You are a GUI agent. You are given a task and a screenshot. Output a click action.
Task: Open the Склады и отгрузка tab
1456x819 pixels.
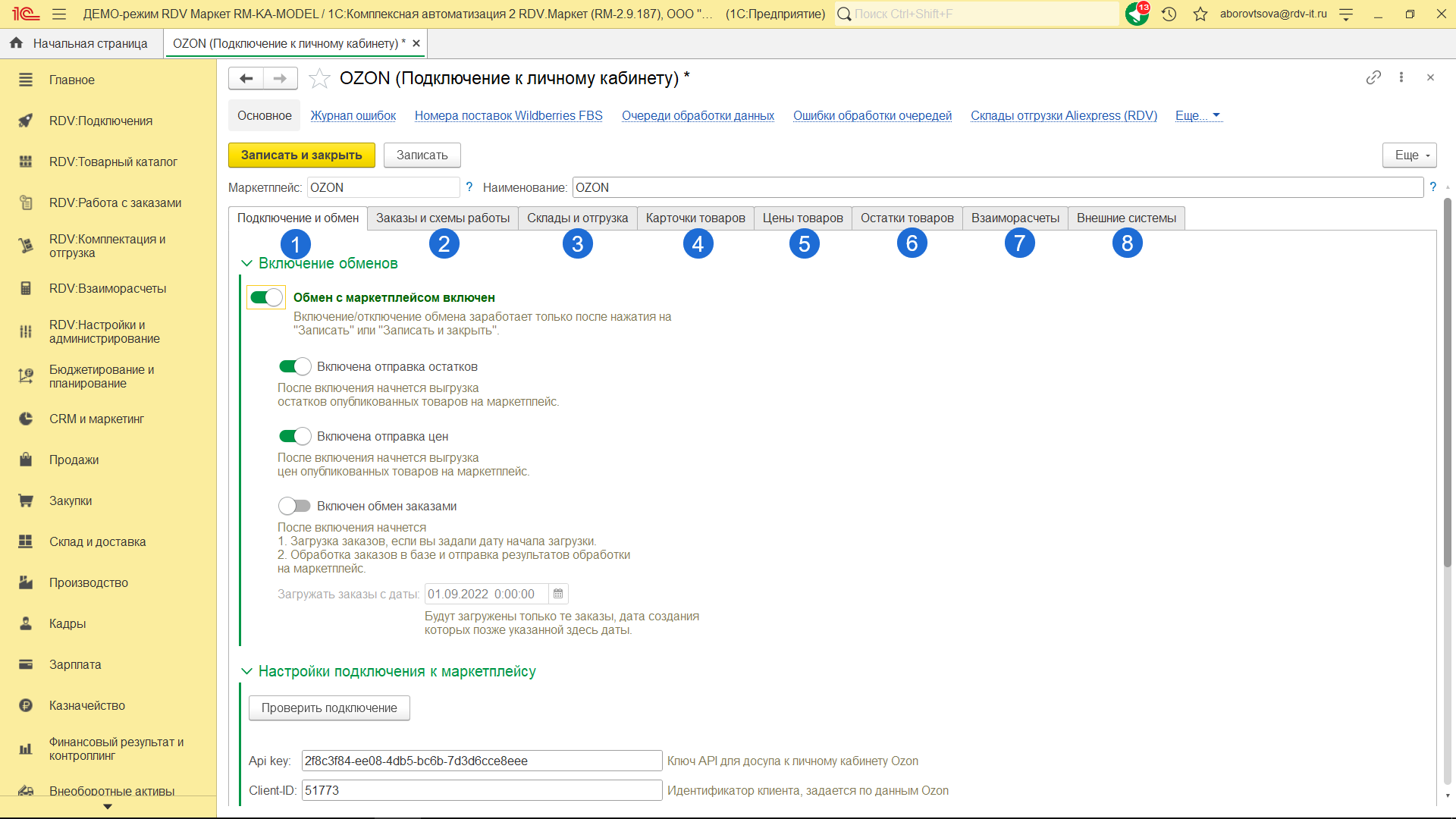pos(577,218)
